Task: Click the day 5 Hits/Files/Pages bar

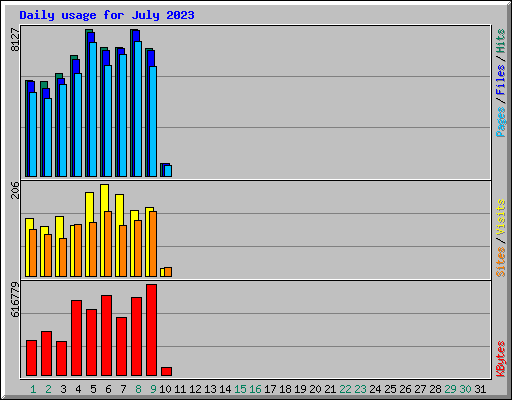Action: point(91,103)
